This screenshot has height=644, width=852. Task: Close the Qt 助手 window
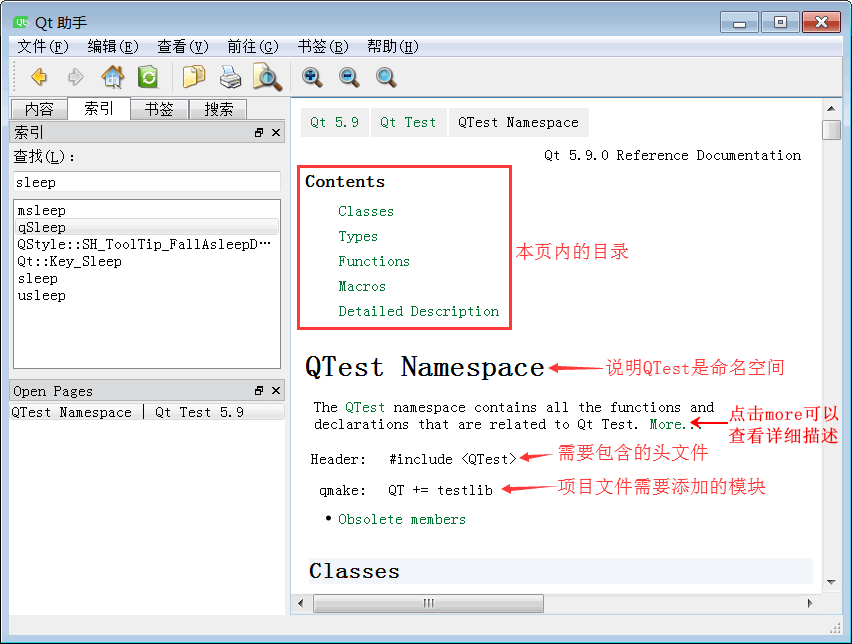pyautogui.click(x=821, y=22)
